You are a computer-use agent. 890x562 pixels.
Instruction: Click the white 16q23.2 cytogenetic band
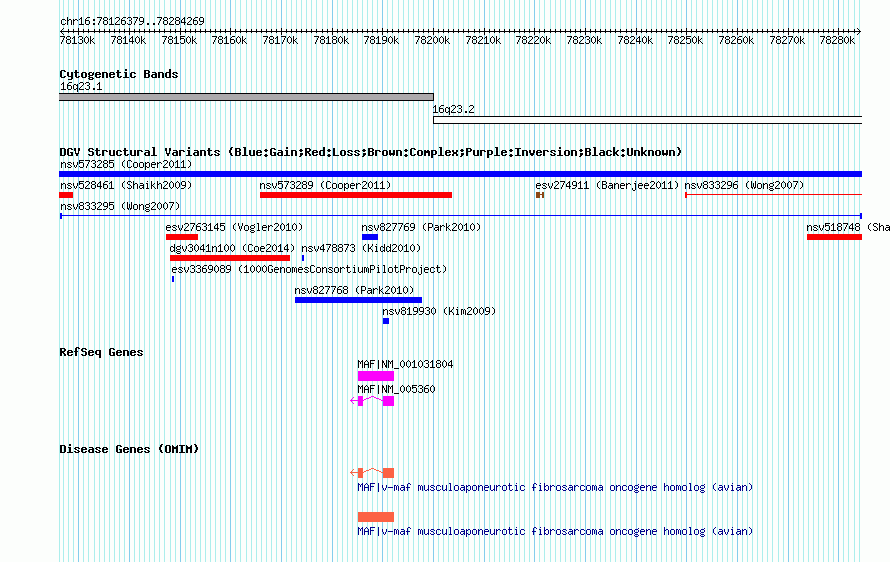648,120
